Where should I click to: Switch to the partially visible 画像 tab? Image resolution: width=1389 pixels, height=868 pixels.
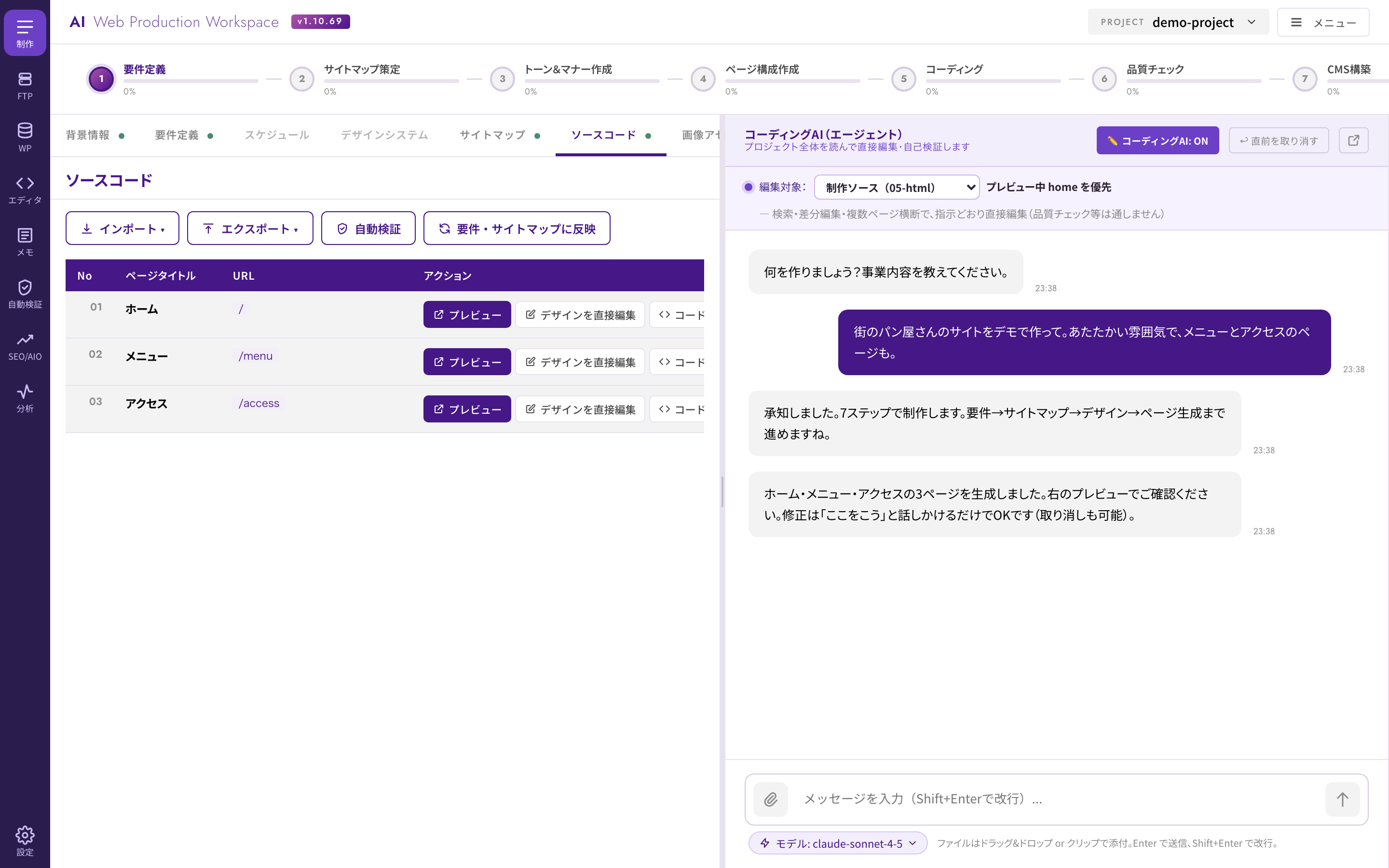click(701, 136)
